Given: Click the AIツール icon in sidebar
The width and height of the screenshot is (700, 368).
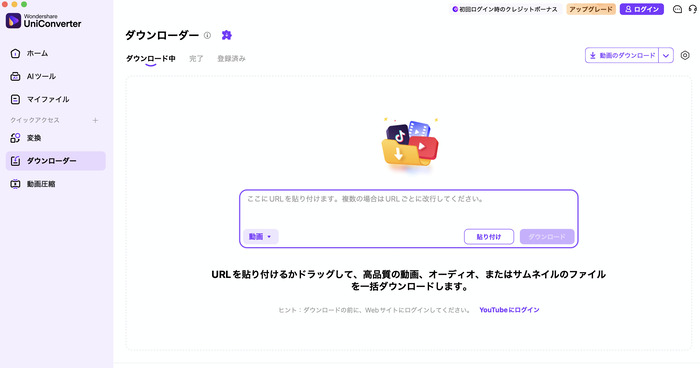Looking at the screenshot, I should (15, 76).
